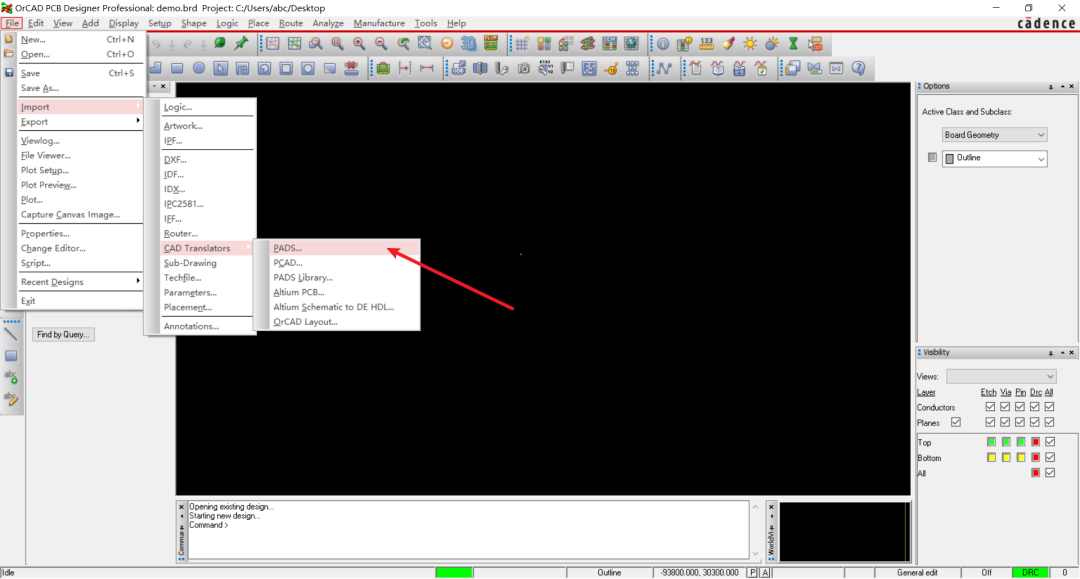Click the yellow sun highlight icon

click(750, 44)
